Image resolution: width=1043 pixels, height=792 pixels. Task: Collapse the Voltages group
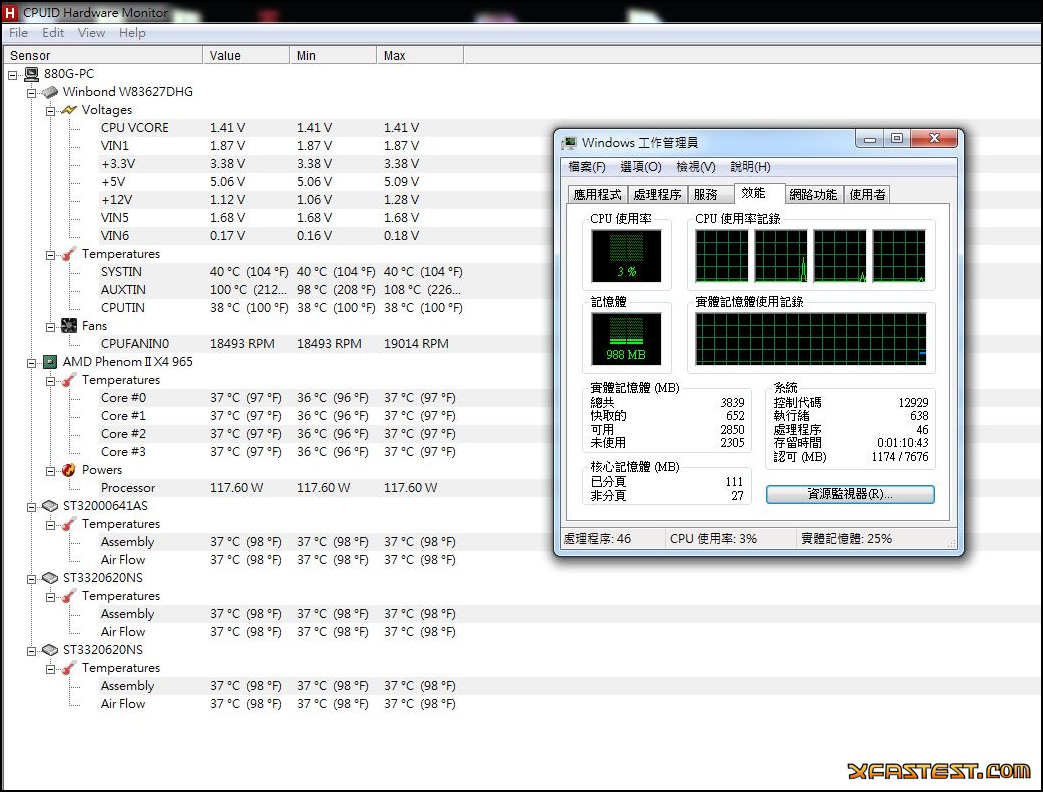pyautogui.click(x=50, y=110)
